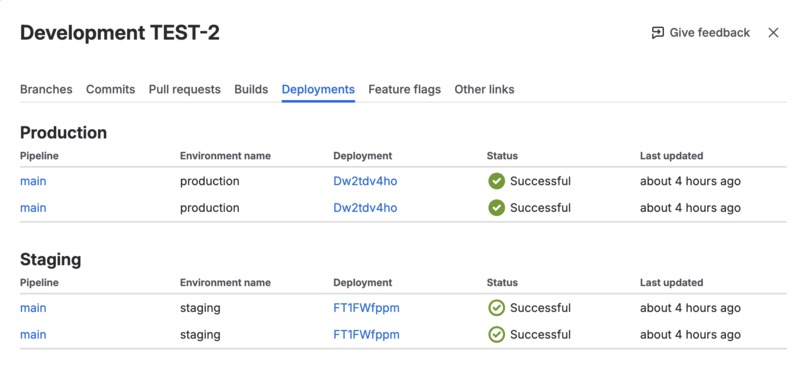Switch to the Branches tab

click(x=46, y=89)
